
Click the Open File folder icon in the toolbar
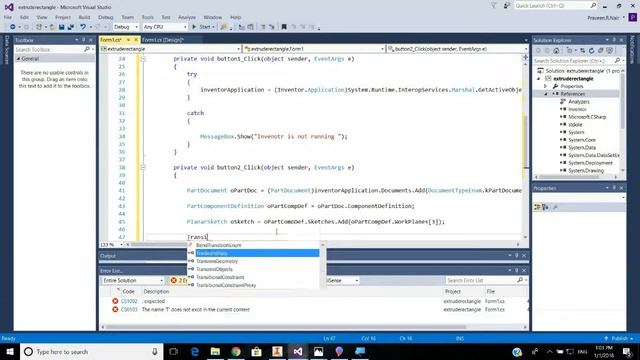point(52,27)
